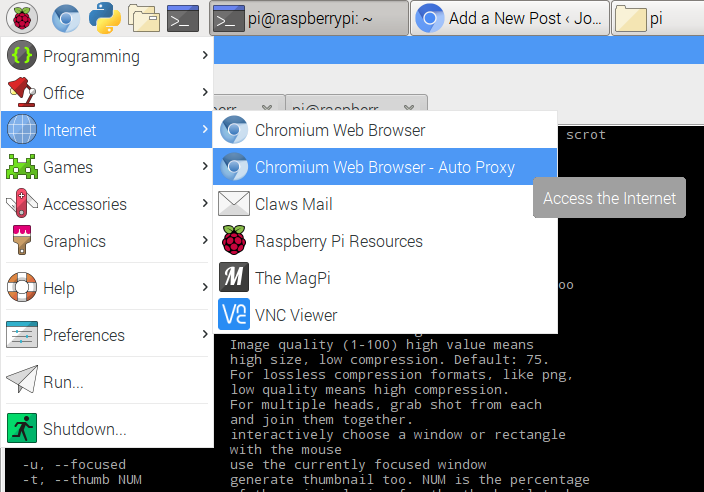Click the Chromium Auto Proxy icon
This screenshot has height=492, width=704.
point(233,167)
